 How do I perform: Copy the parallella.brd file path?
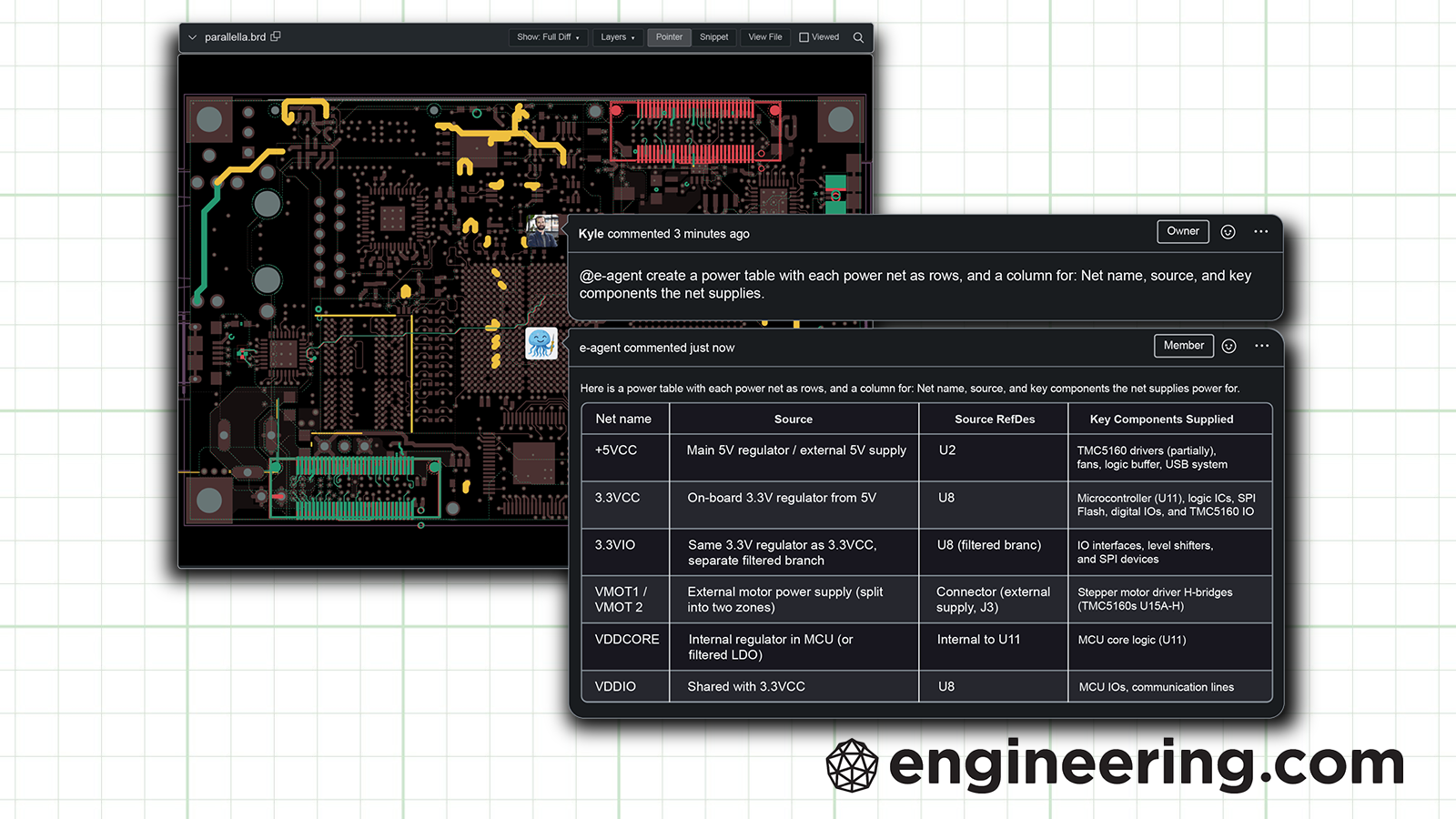(276, 36)
